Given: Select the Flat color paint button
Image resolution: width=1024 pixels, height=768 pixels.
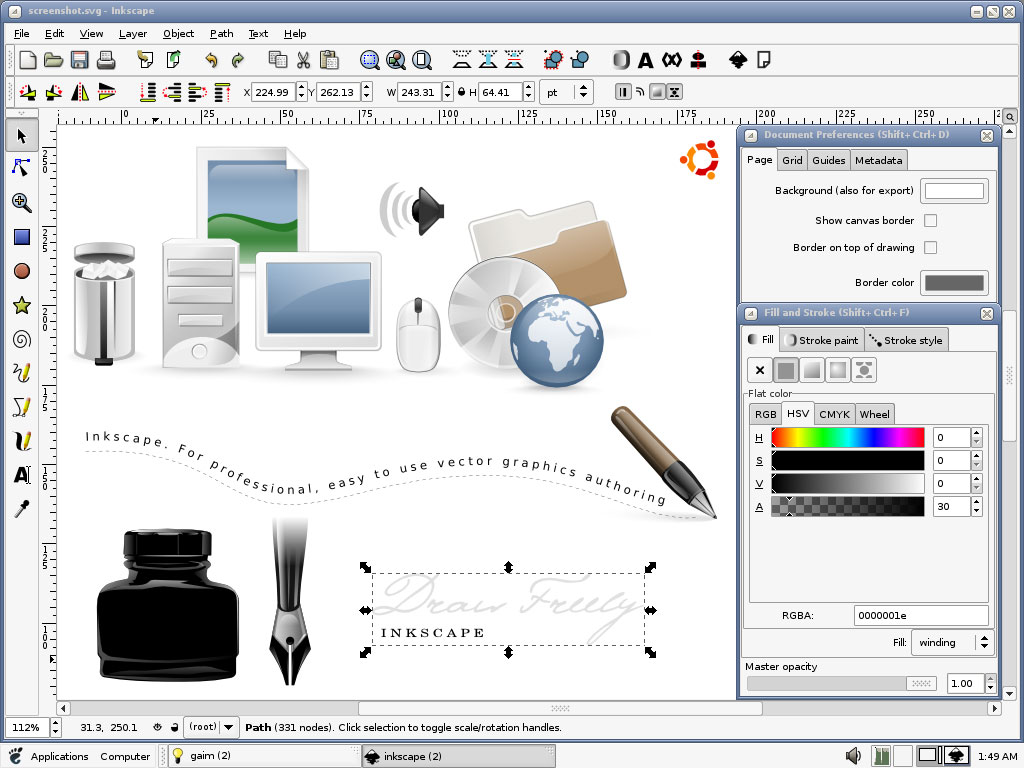Looking at the screenshot, I should 786,370.
